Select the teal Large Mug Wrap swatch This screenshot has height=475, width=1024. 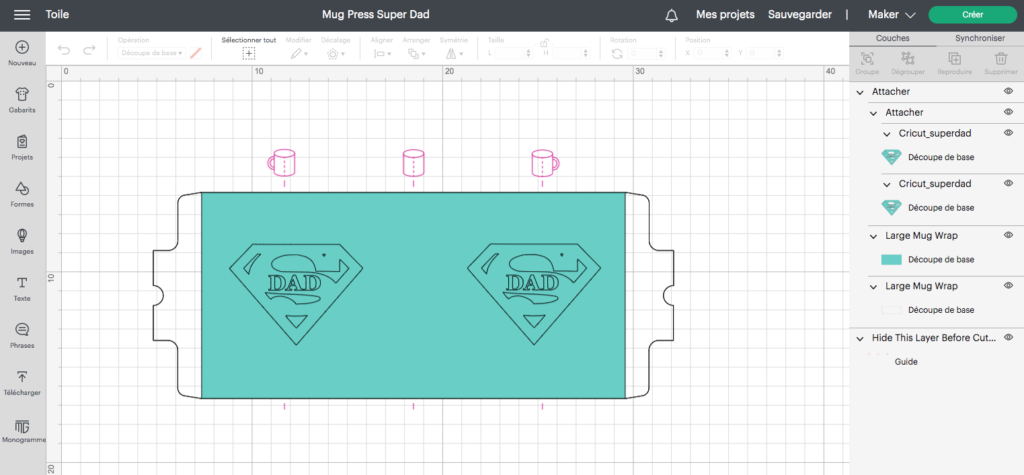[x=891, y=259]
